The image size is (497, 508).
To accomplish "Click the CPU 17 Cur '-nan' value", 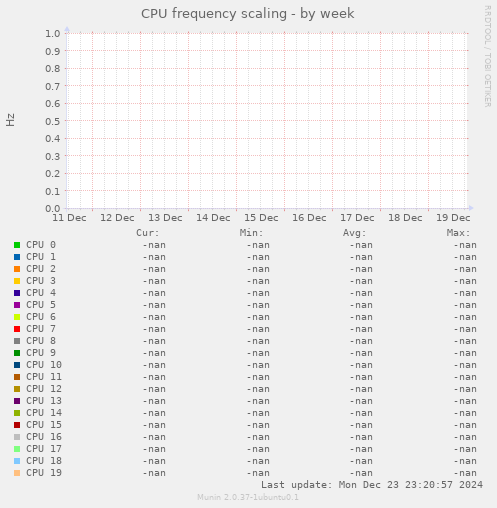I will [x=154, y=449].
